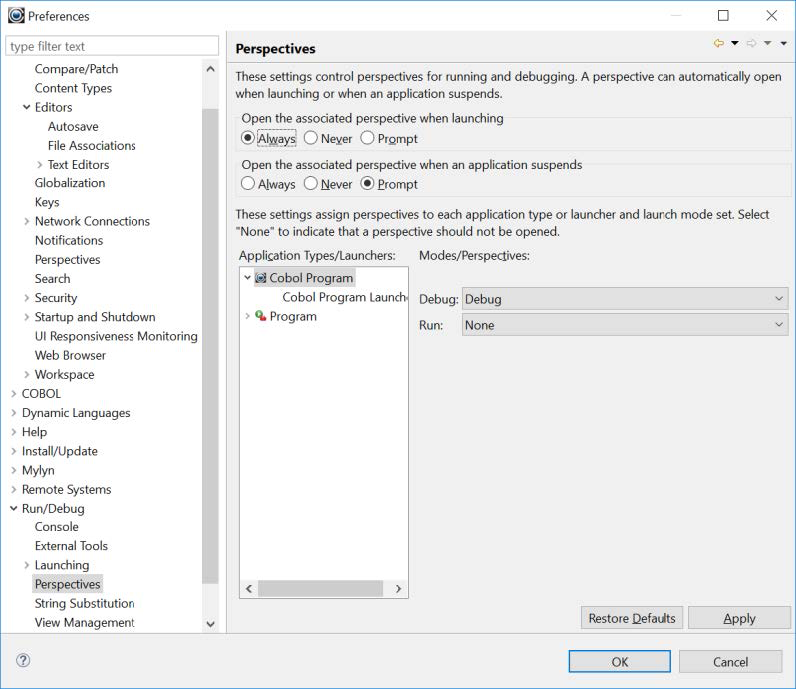Viewport: 796px width, 689px height.
Task: Click the launchers list horizontal scrollbar thumb
Action: point(320,588)
